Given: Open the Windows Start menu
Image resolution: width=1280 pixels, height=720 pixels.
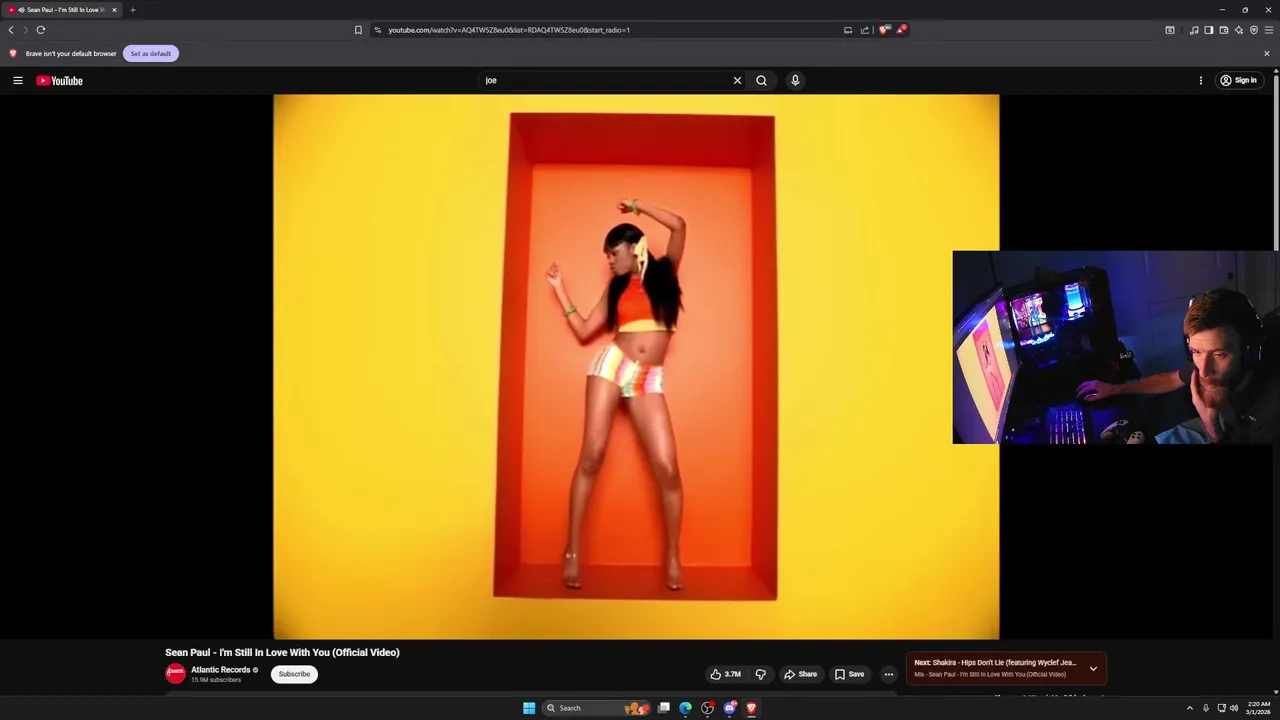Looking at the screenshot, I should (529, 708).
